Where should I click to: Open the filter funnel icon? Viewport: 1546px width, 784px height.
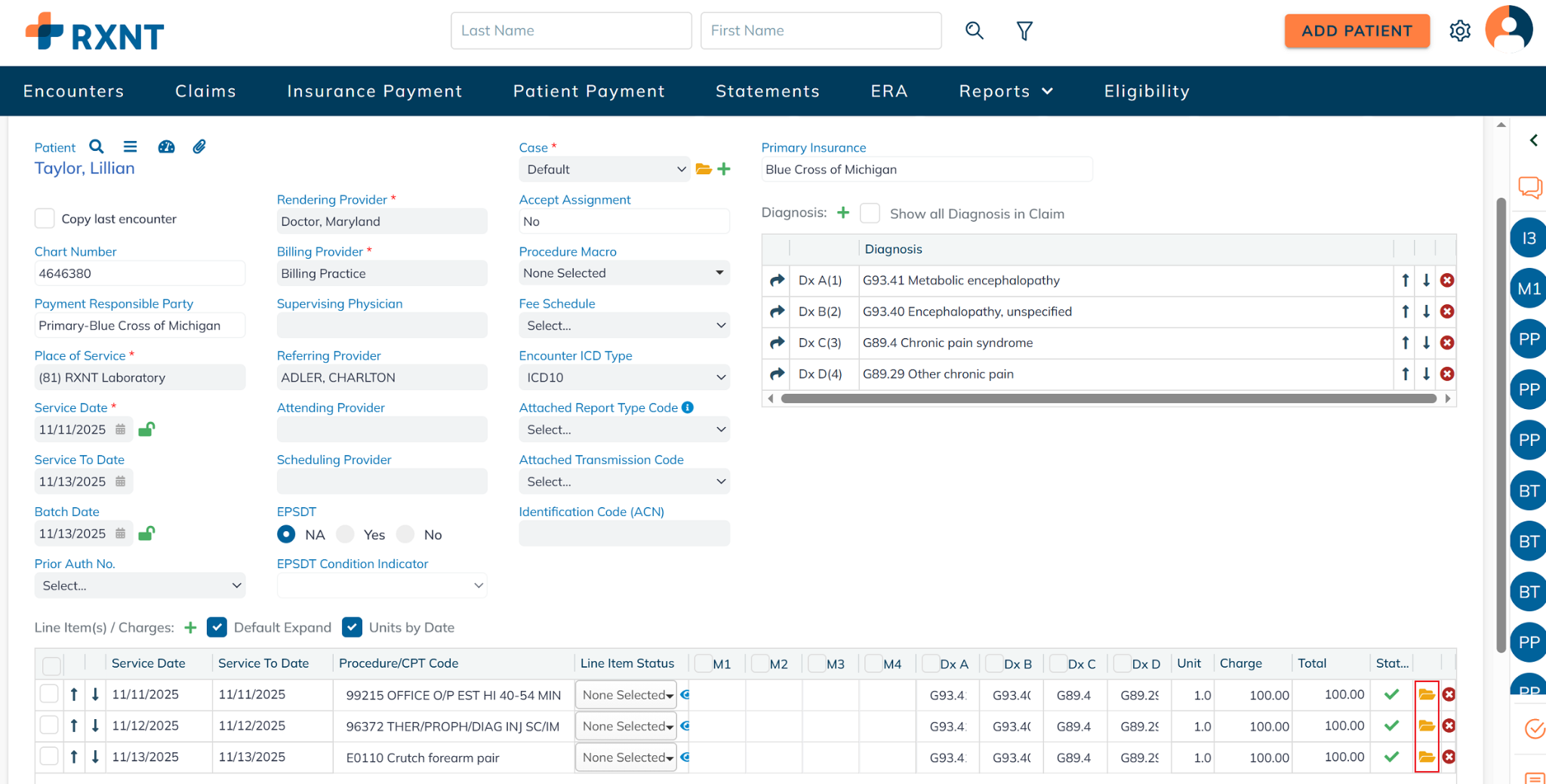click(x=1024, y=31)
